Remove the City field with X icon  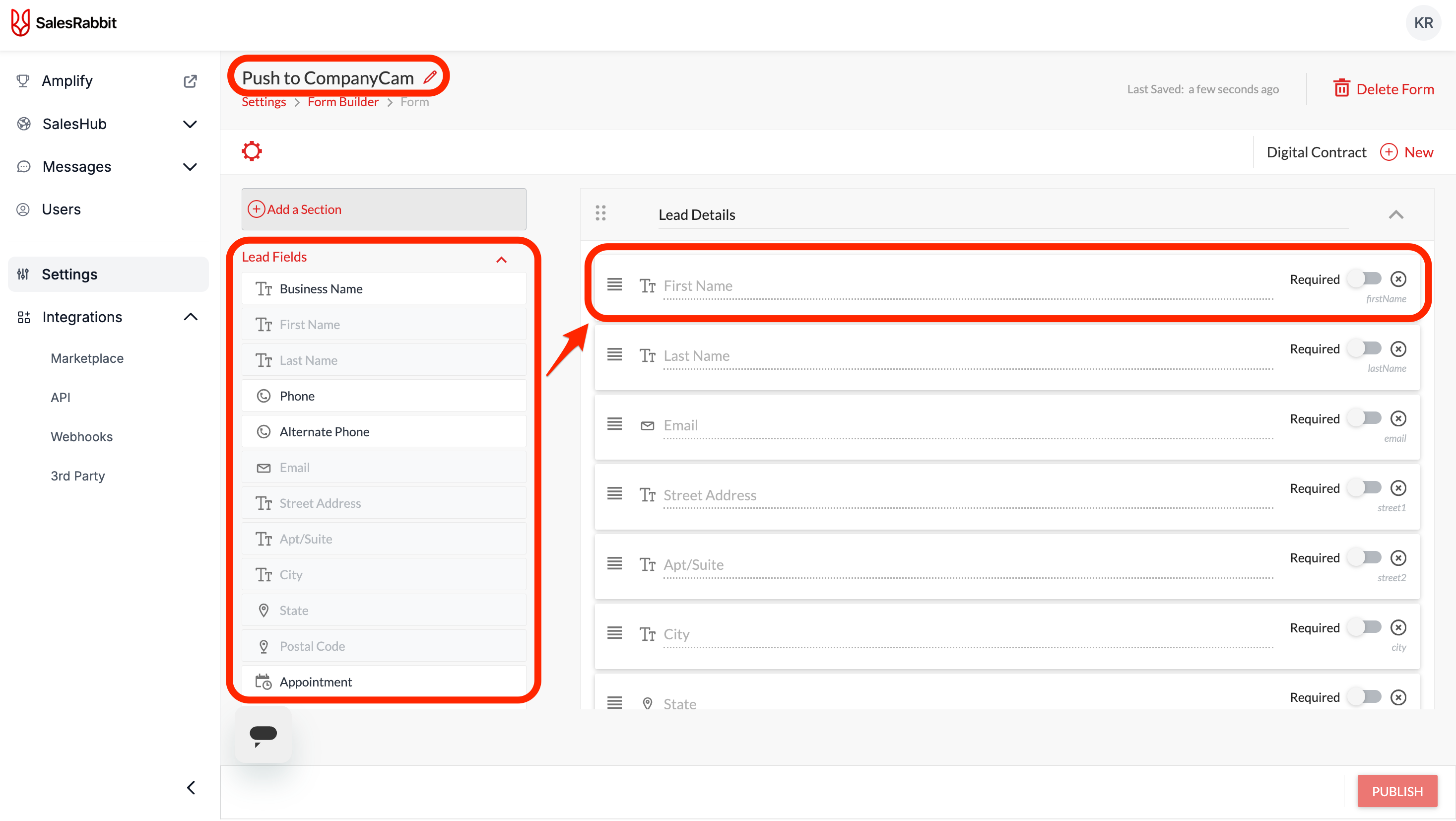point(1398,627)
